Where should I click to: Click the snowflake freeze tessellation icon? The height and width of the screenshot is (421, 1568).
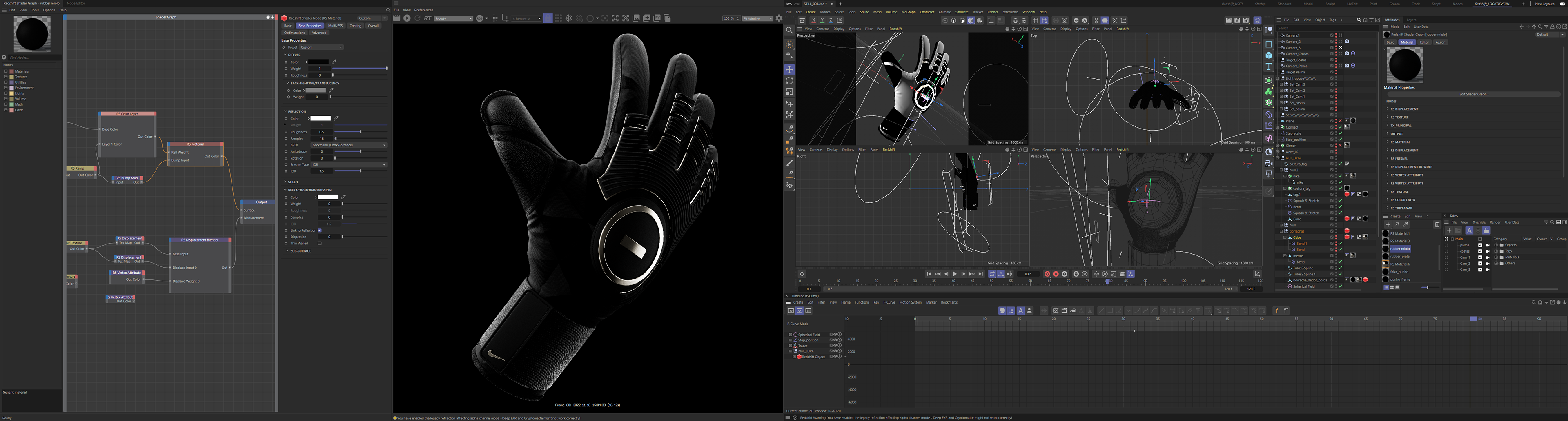pyautogui.click(x=568, y=18)
